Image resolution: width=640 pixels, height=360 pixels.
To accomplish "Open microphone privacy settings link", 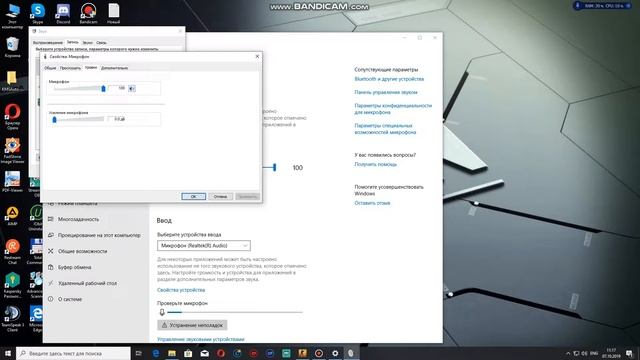I will click(393, 109).
